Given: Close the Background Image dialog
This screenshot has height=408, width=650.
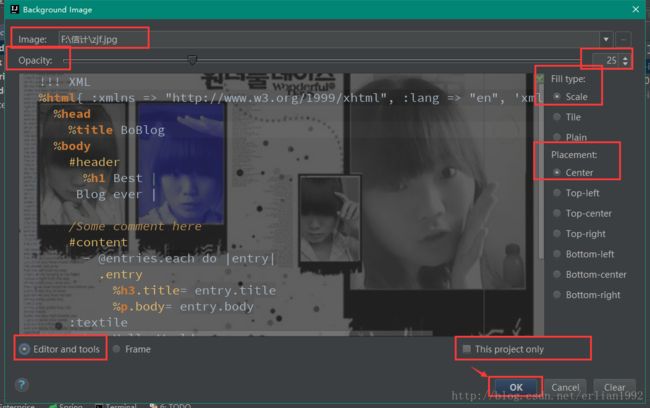Looking at the screenshot, I should (x=636, y=9).
